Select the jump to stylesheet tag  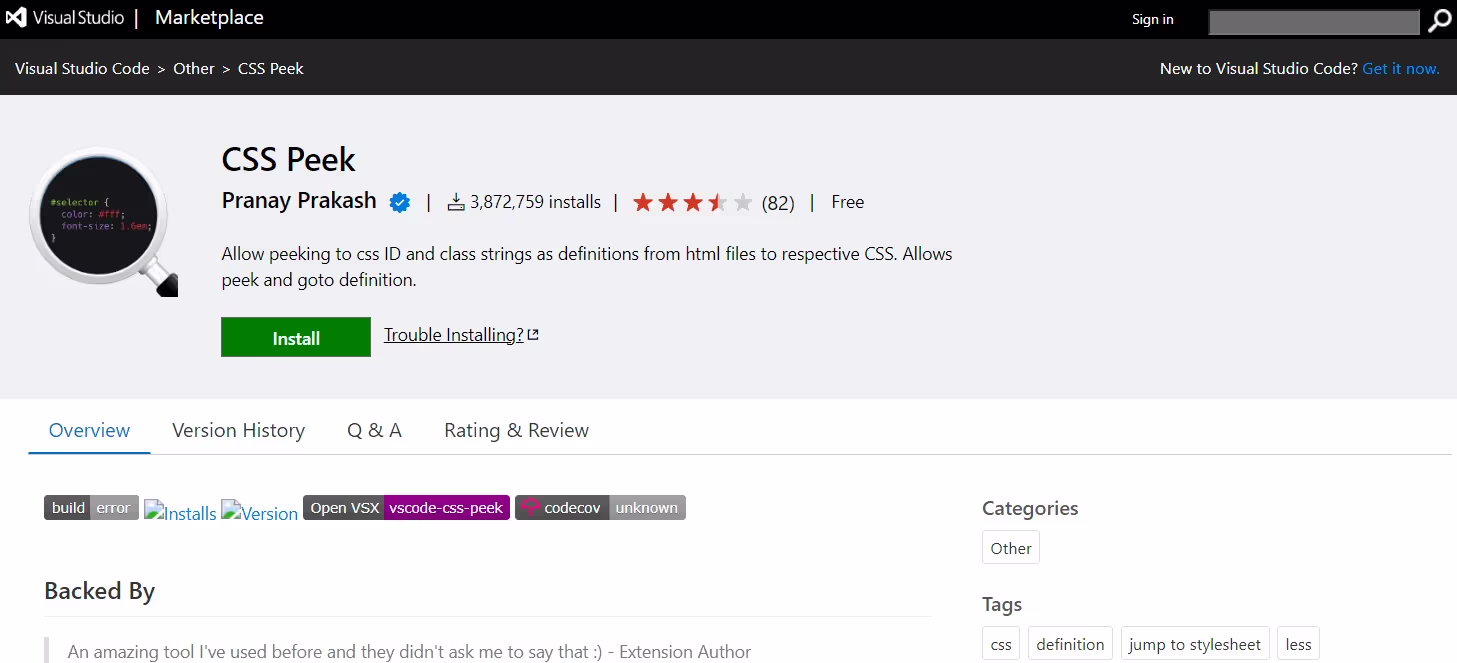tap(1195, 644)
